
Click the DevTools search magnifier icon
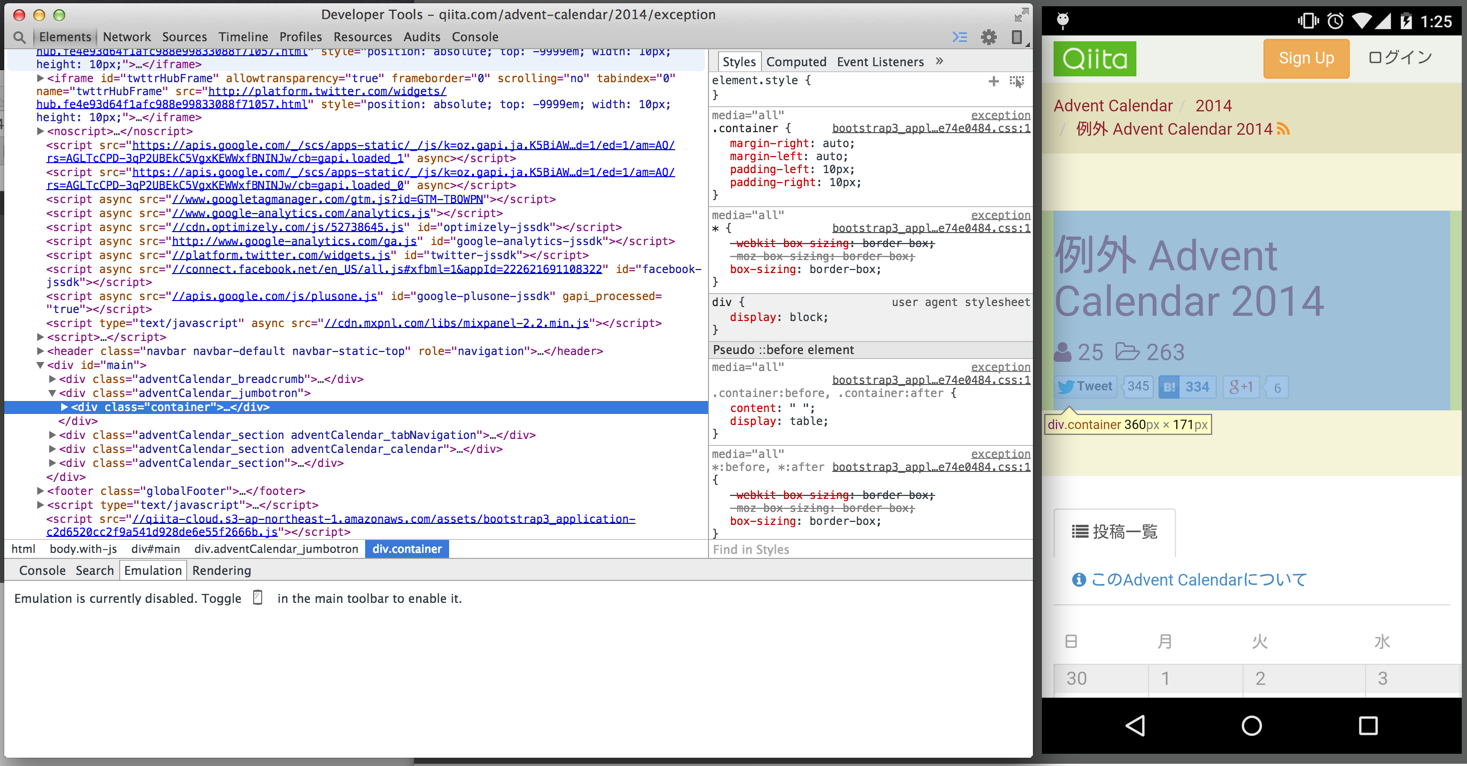point(19,37)
